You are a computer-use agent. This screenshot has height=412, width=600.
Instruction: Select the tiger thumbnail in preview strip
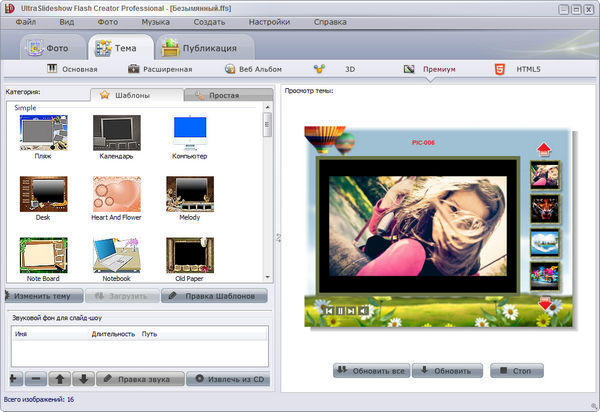(x=545, y=209)
